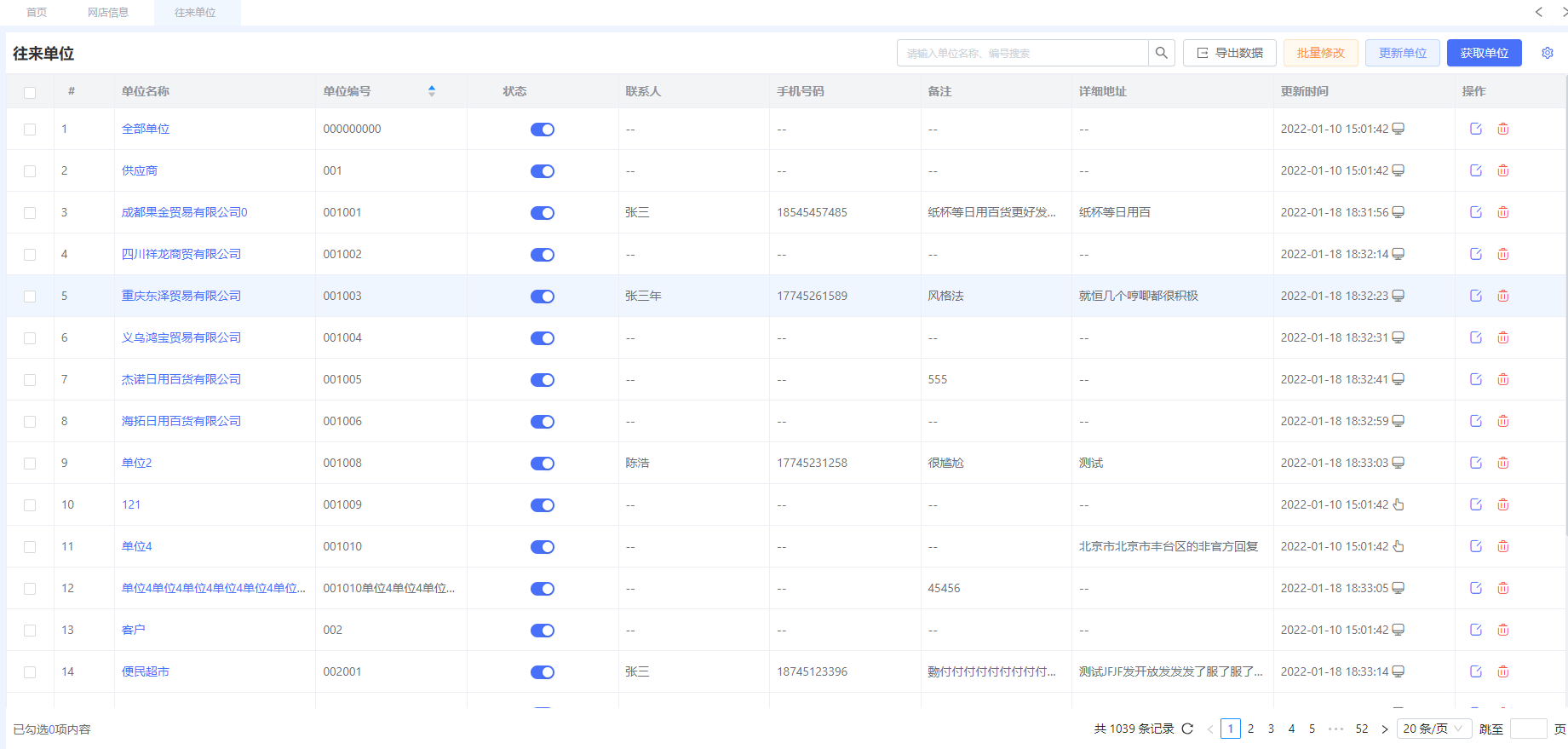This screenshot has width=1568, height=749.
Task: Open 杰诺日用百货有限公司 link
Action: (x=181, y=379)
